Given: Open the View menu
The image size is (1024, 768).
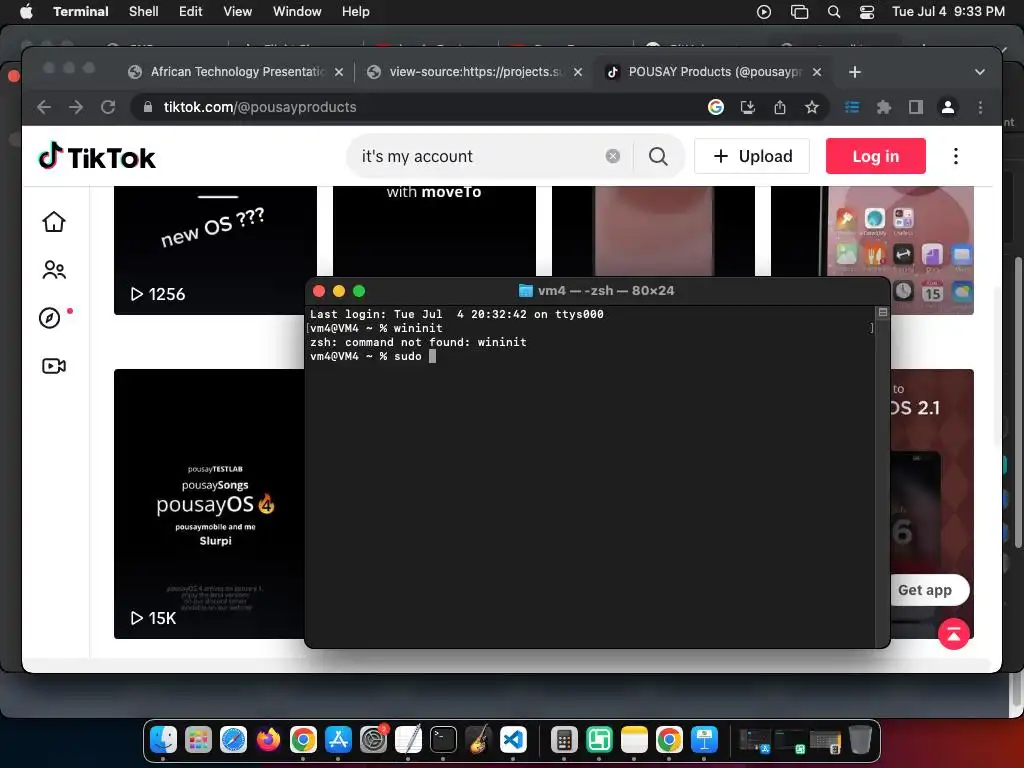Looking at the screenshot, I should pos(238,12).
